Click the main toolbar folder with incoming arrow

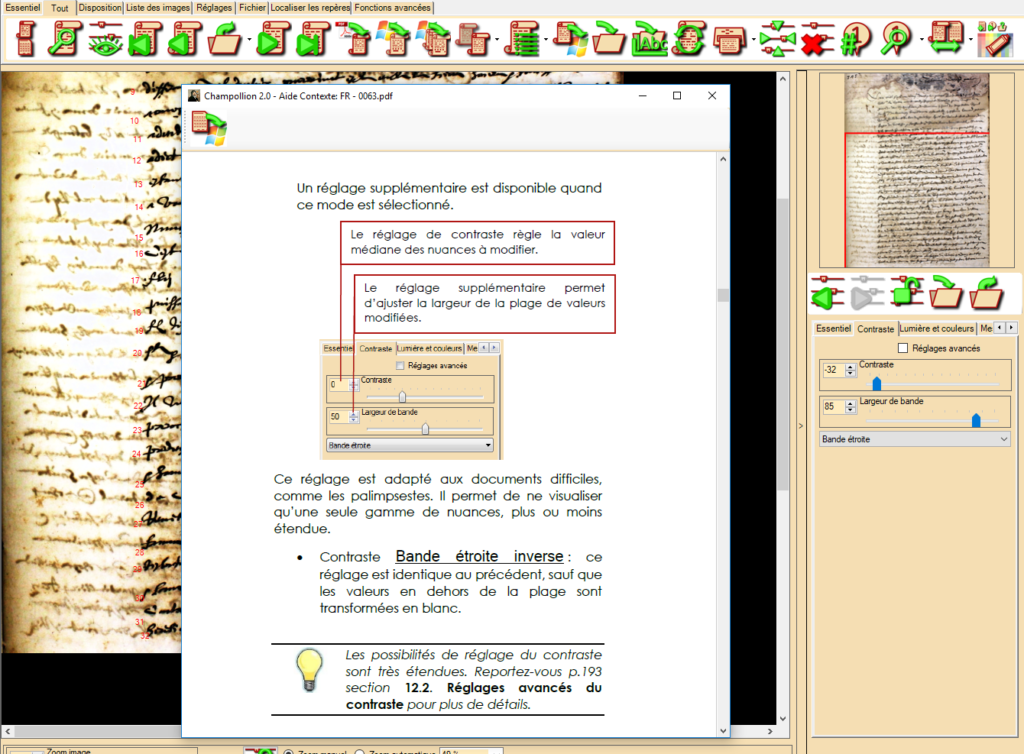tap(609, 39)
